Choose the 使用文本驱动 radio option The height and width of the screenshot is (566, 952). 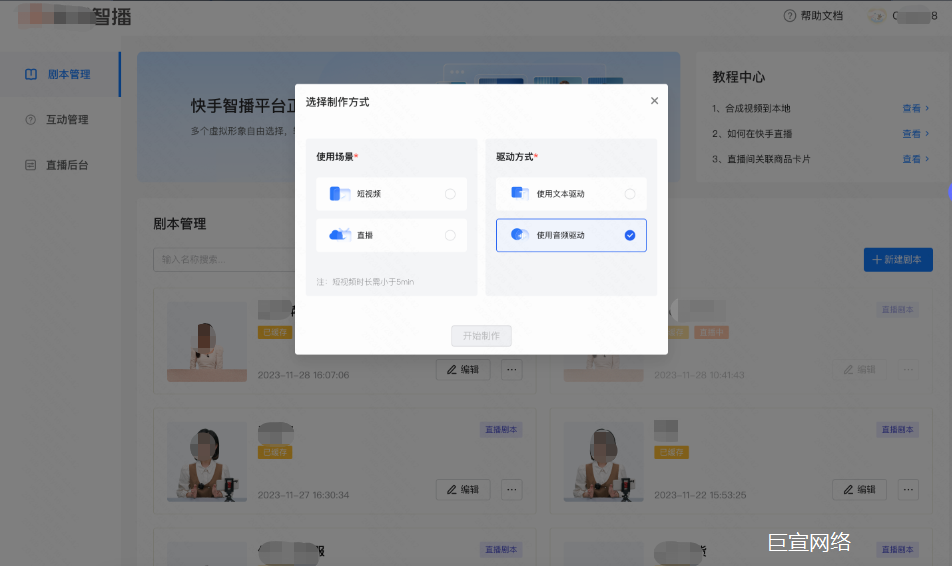(630, 194)
